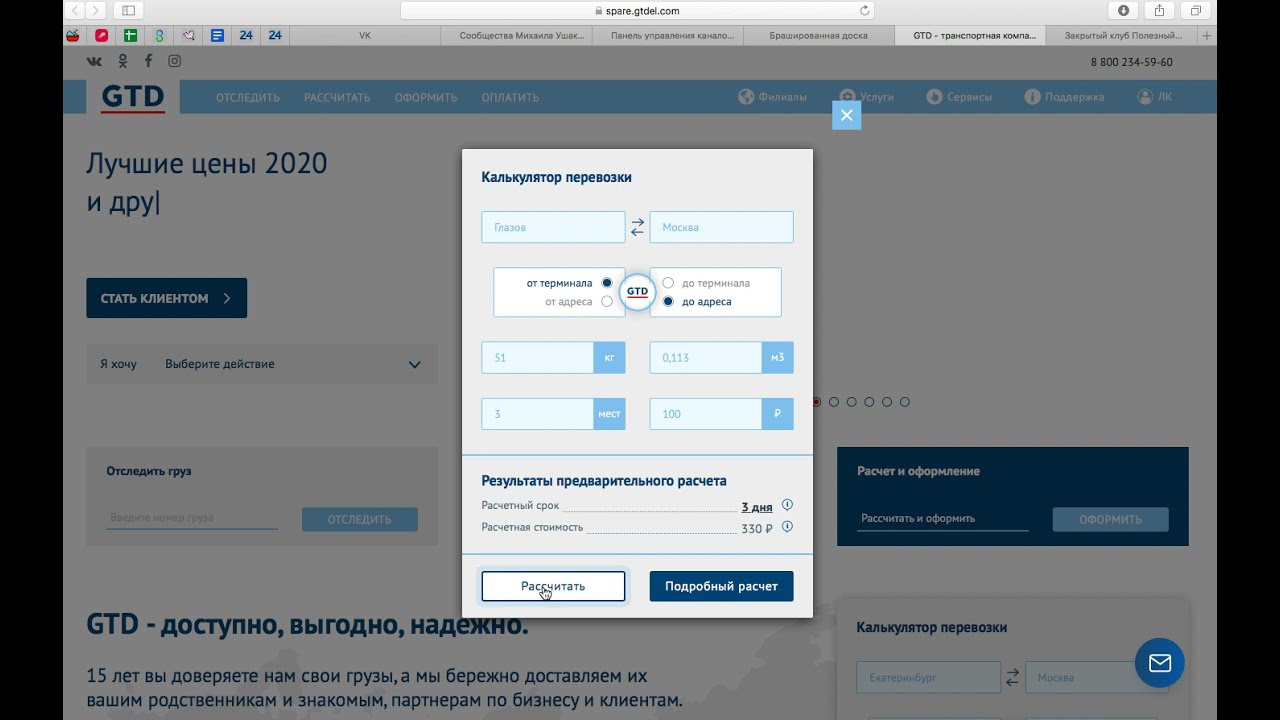Click 'Подробный расчет' button

721,586
